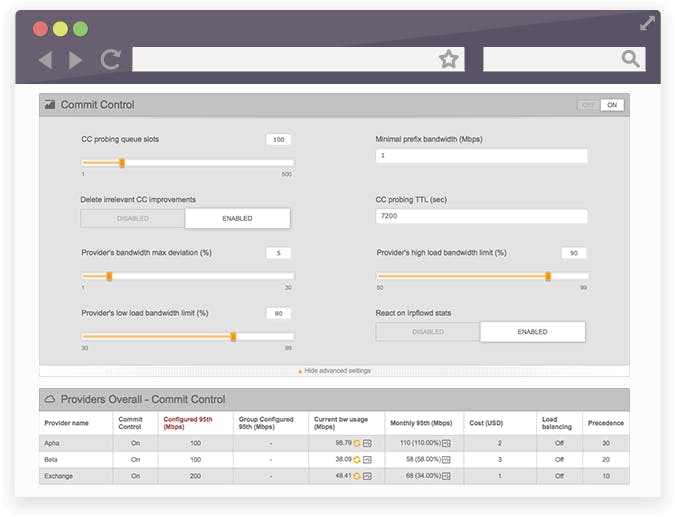Adjust the CC probing queue slots slider handle
This screenshot has width=675, height=517.
click(x=122, y=162)
